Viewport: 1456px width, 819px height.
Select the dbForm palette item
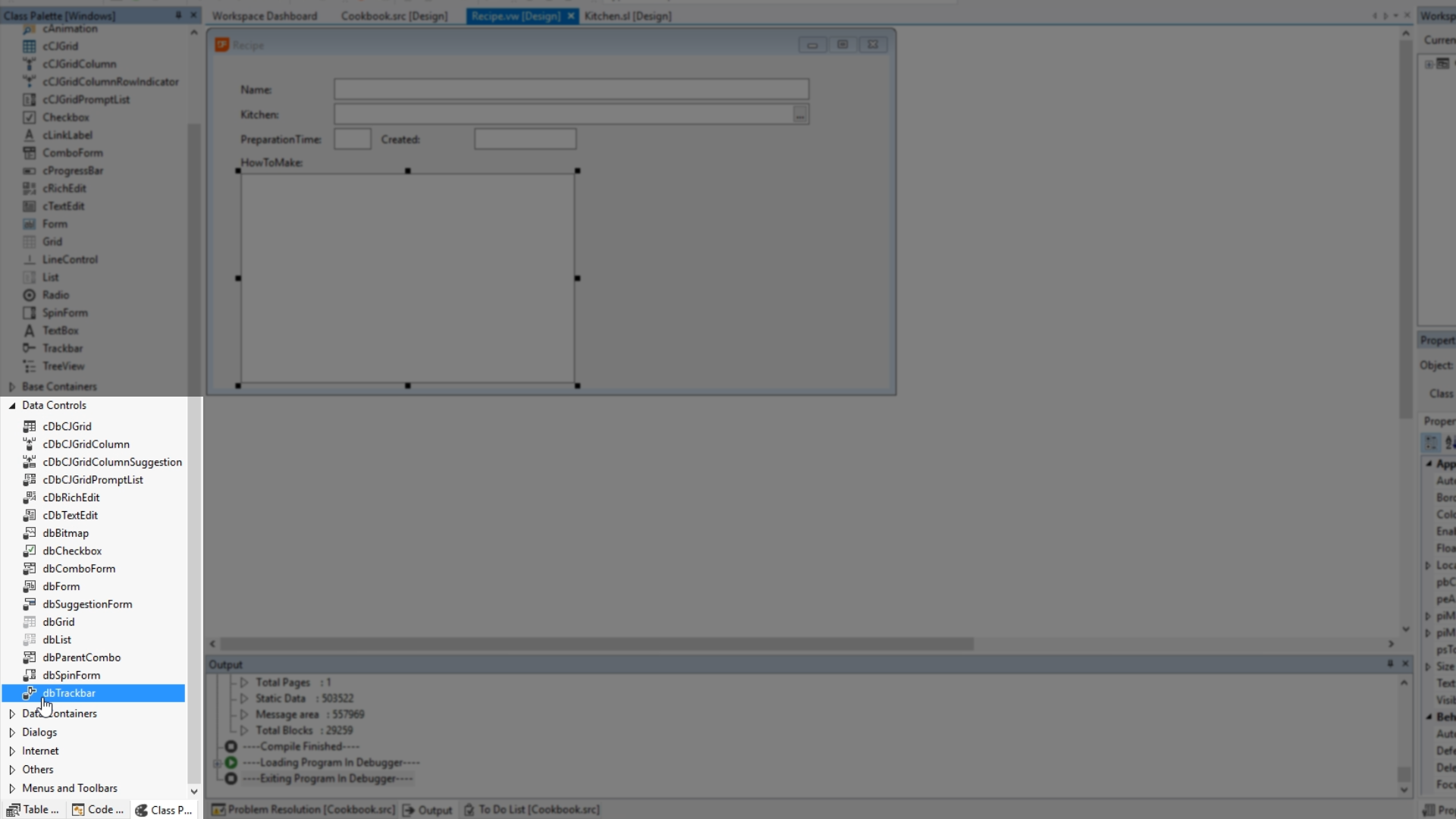61,586
